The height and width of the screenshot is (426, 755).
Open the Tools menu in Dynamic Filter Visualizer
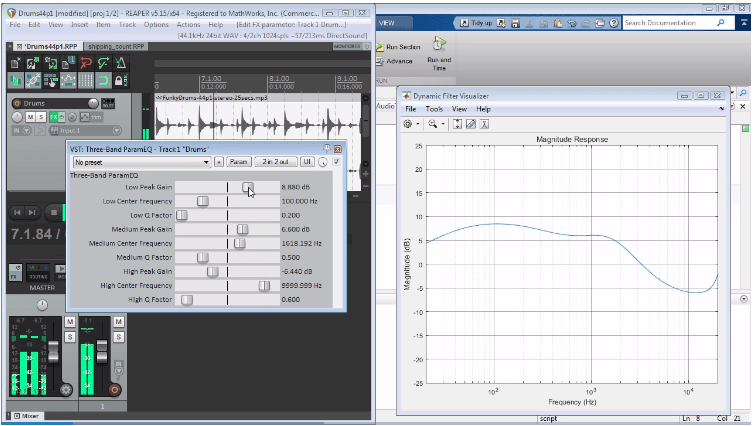[434, 108]
